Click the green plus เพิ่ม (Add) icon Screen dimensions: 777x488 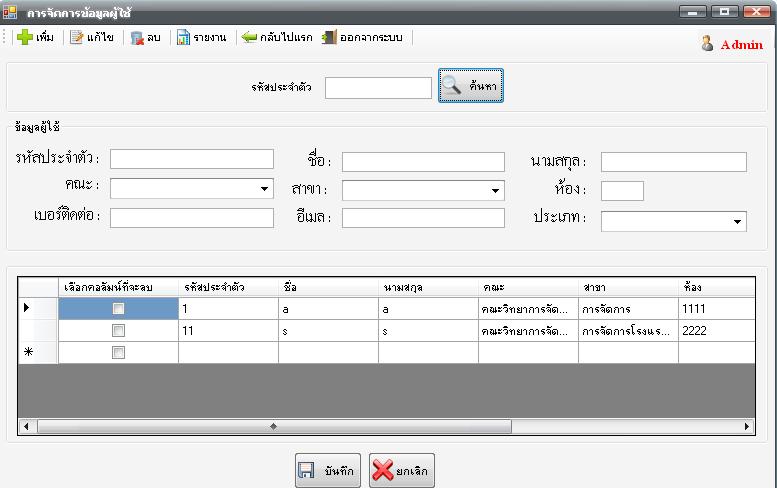point(25,37)
